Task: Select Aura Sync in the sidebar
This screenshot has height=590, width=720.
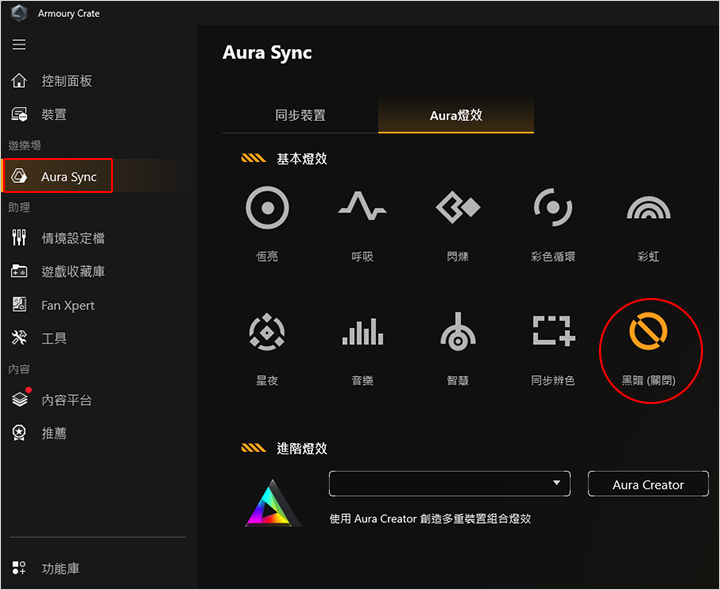Action: pos(57,176)
